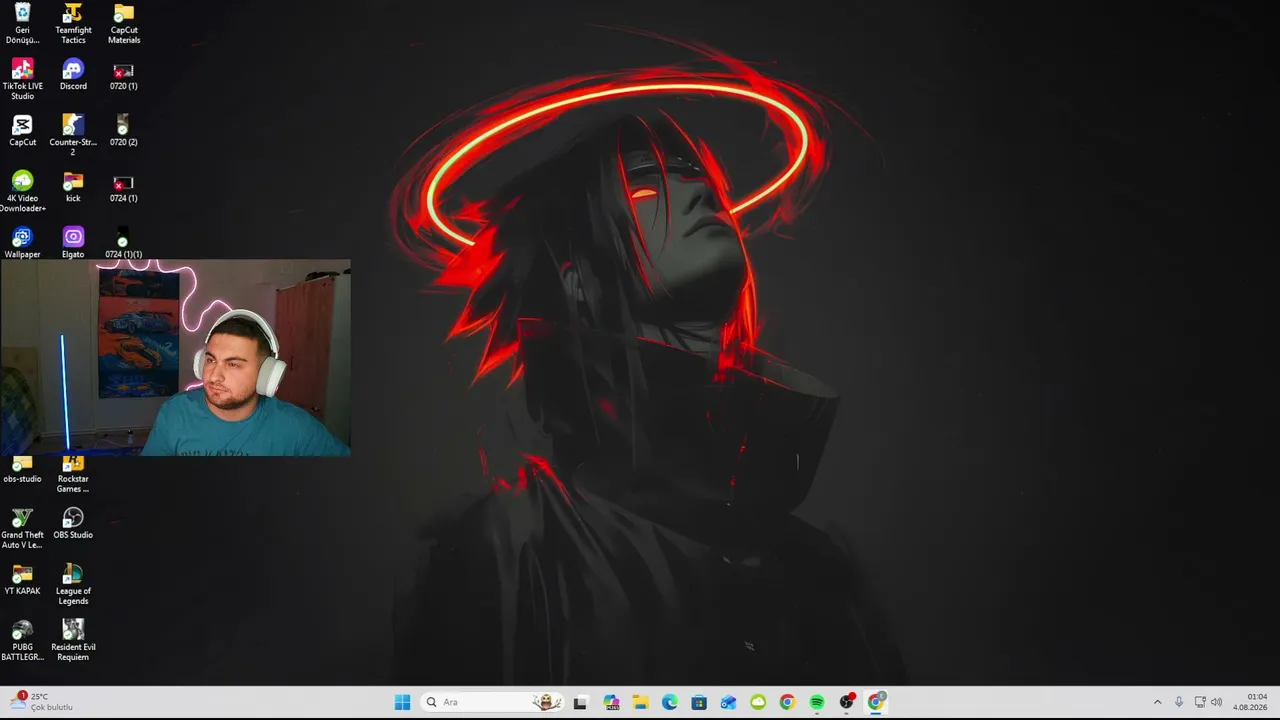Open File Explorer from the taskbar
The height and width of the screenshot is (720, 1280).
pyautogui.click(x=640, y=702)
